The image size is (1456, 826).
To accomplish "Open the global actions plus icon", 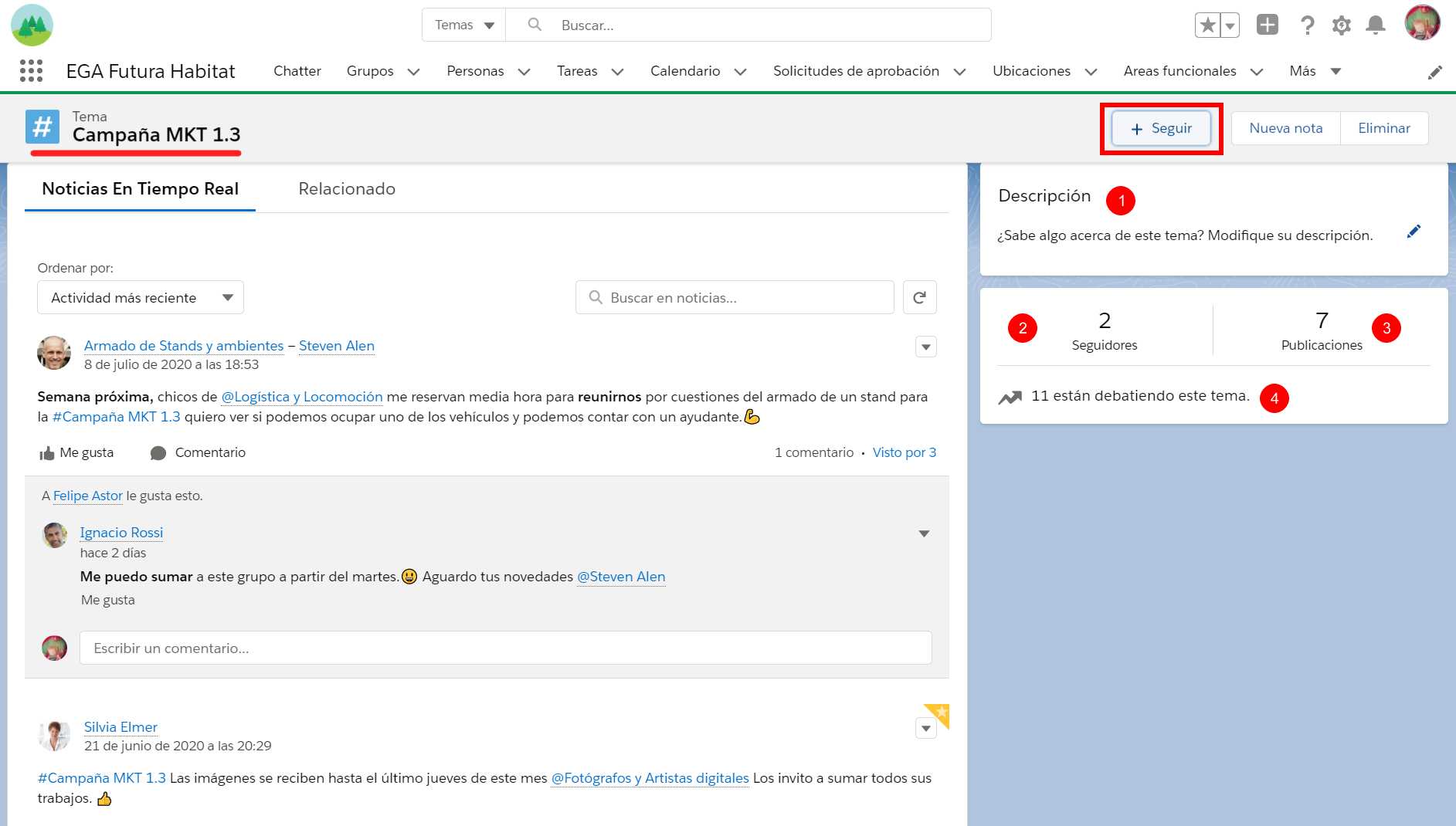I will (1268, 25).
